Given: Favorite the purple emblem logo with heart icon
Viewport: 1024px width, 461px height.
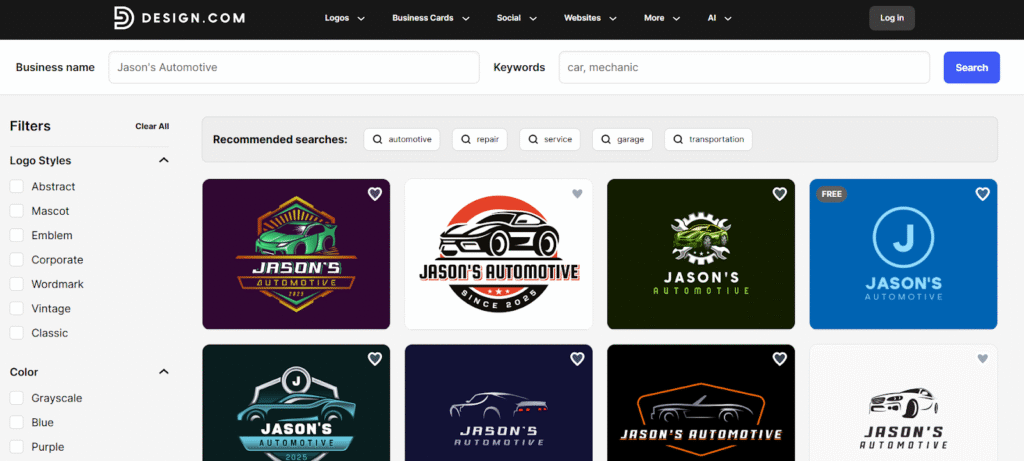Looking at the screenshot, I should pos(374,194).
